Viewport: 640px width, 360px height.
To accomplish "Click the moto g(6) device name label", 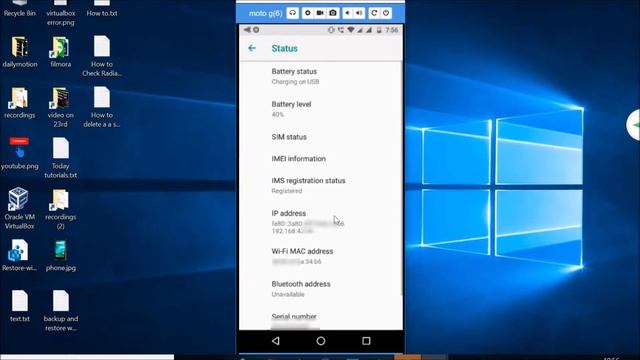I will click(265, 13).
